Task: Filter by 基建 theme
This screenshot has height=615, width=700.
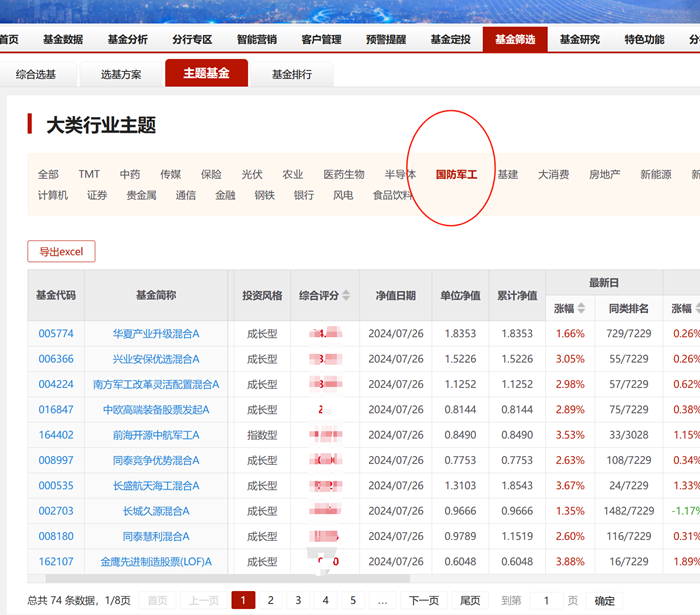Action: coord(508,174)
